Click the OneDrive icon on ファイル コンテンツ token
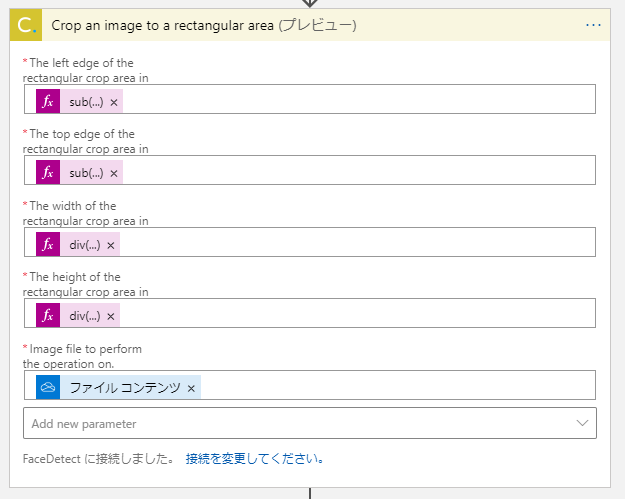The width and height of the screenshot is (625, 499). coord(48,387)
